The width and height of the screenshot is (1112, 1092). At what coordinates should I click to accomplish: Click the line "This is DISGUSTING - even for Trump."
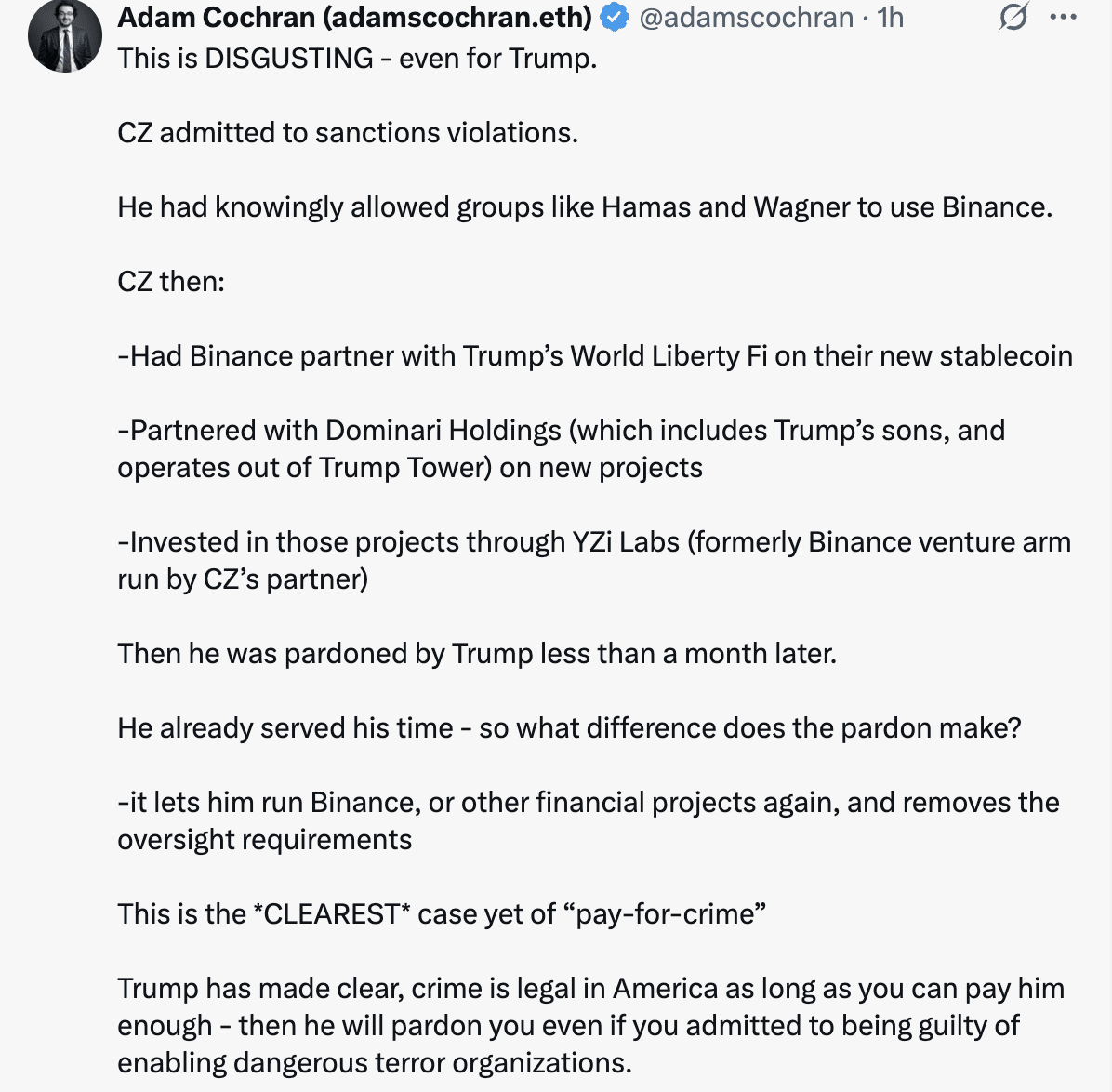click(357, 58)
